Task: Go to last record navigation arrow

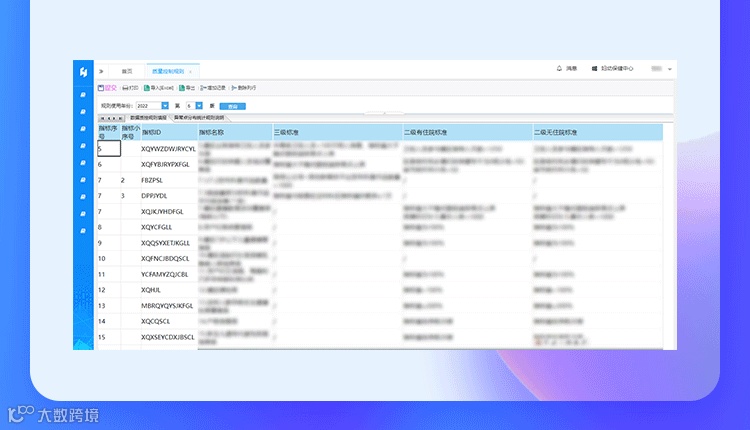Action: point(120,118)
